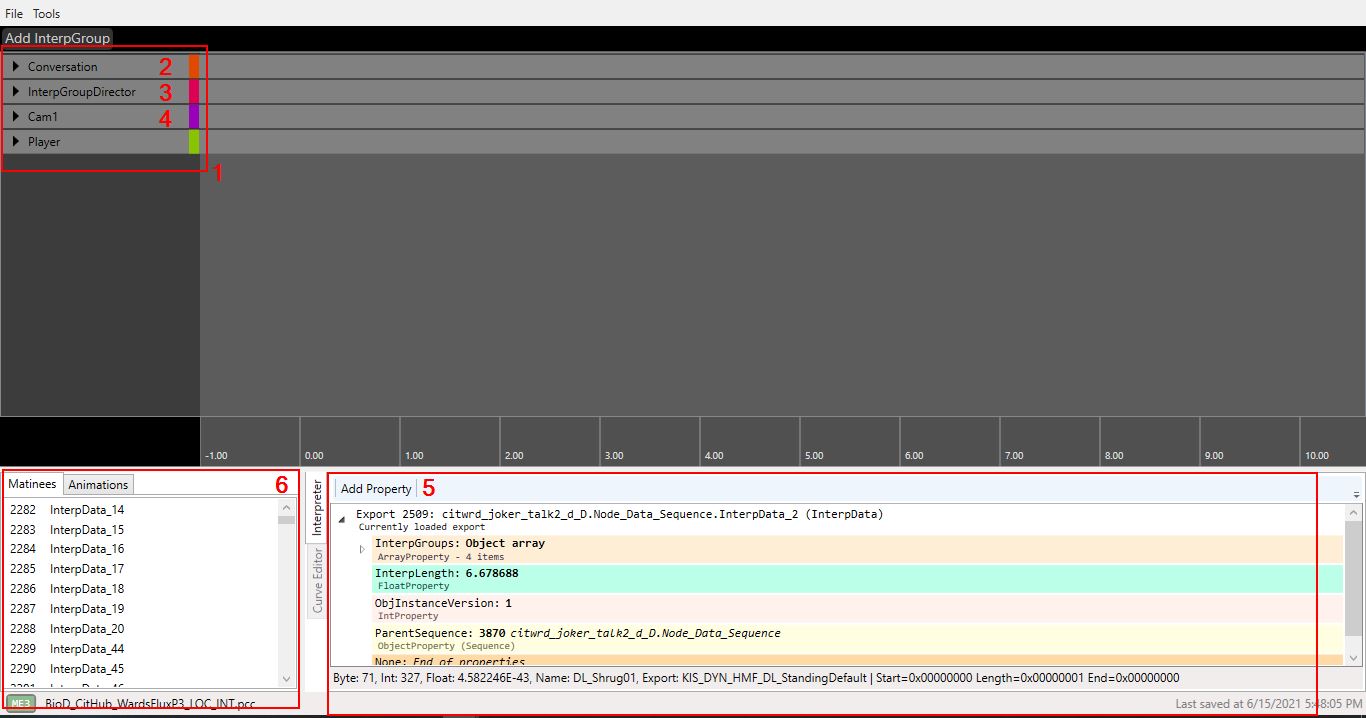Expand the Cam1 group
Viewport: 1366px width, 718px height.
16,117
